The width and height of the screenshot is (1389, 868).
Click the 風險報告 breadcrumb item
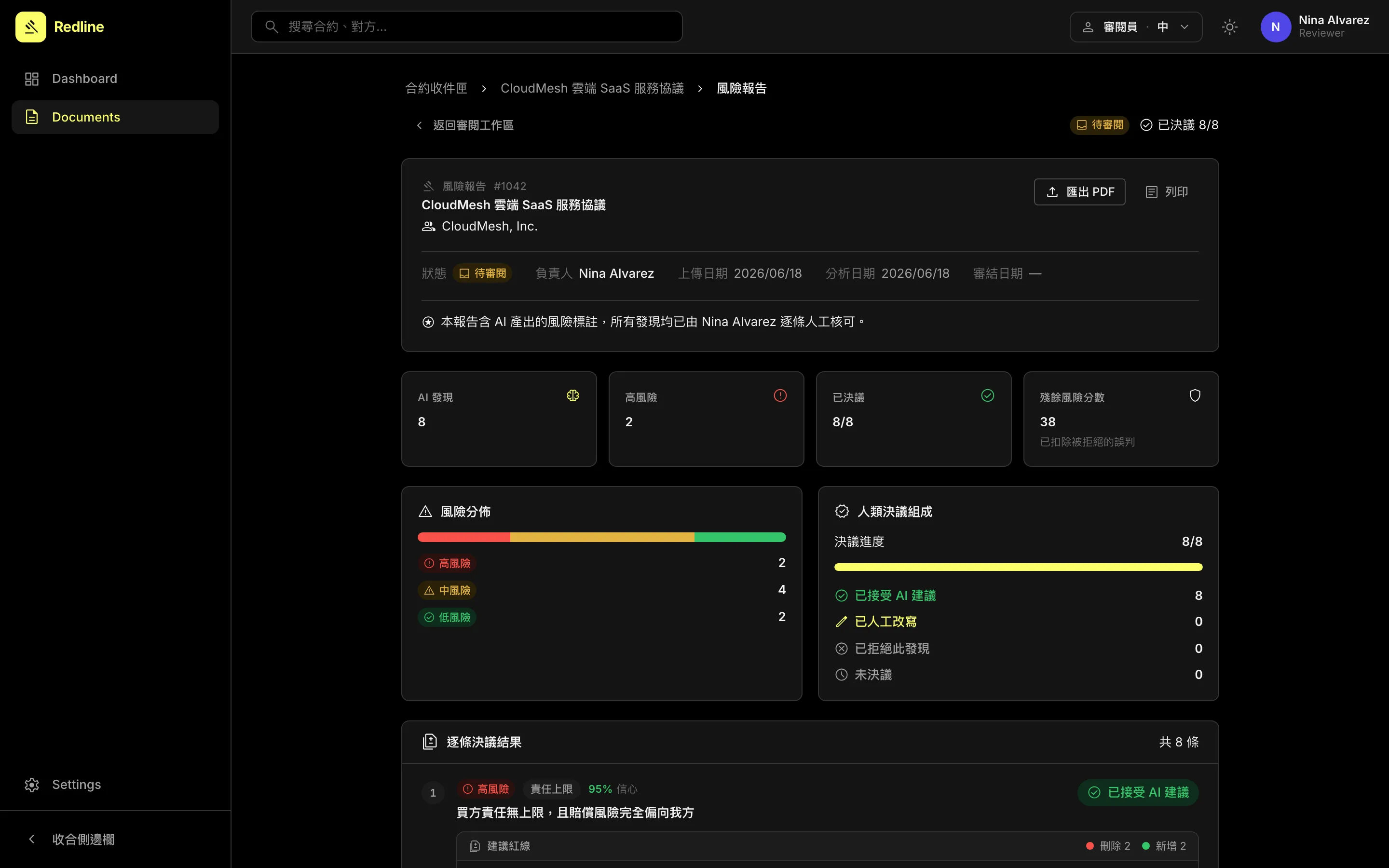(741, 88)
